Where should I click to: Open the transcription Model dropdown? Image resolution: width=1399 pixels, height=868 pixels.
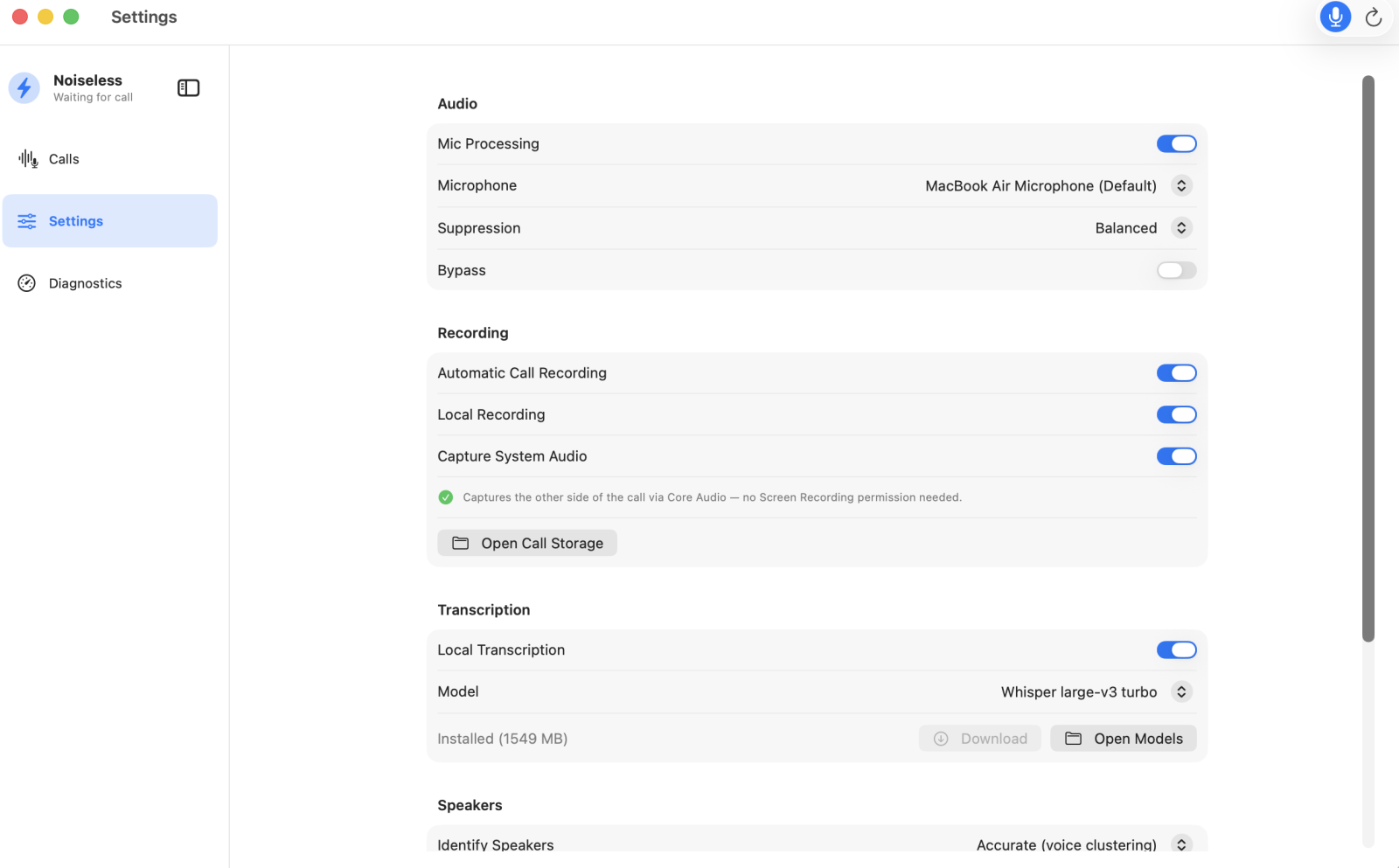pos(1181,691)
